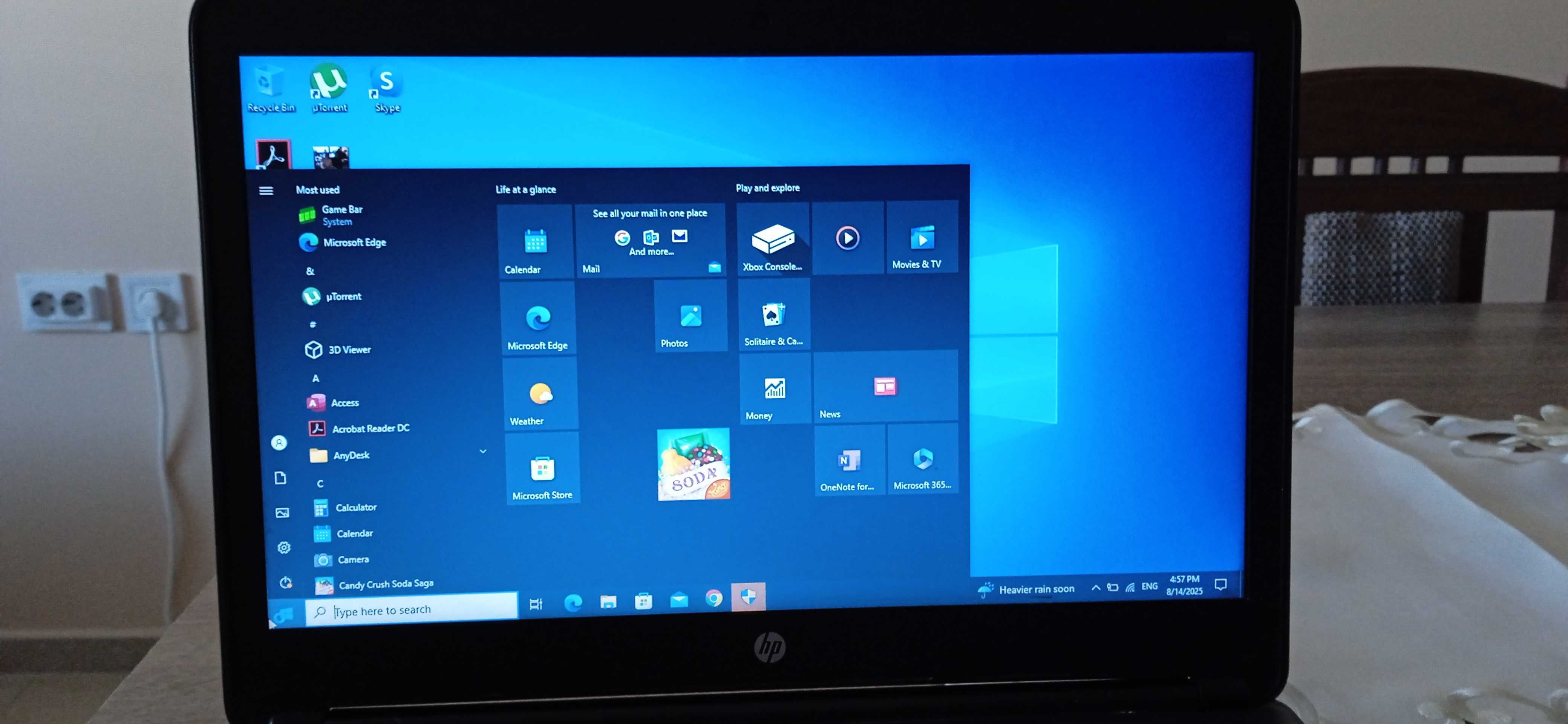Open the Calendar tile
Image resolution: width=1568 pixels, height=724 pixels.
click(535, 241)
